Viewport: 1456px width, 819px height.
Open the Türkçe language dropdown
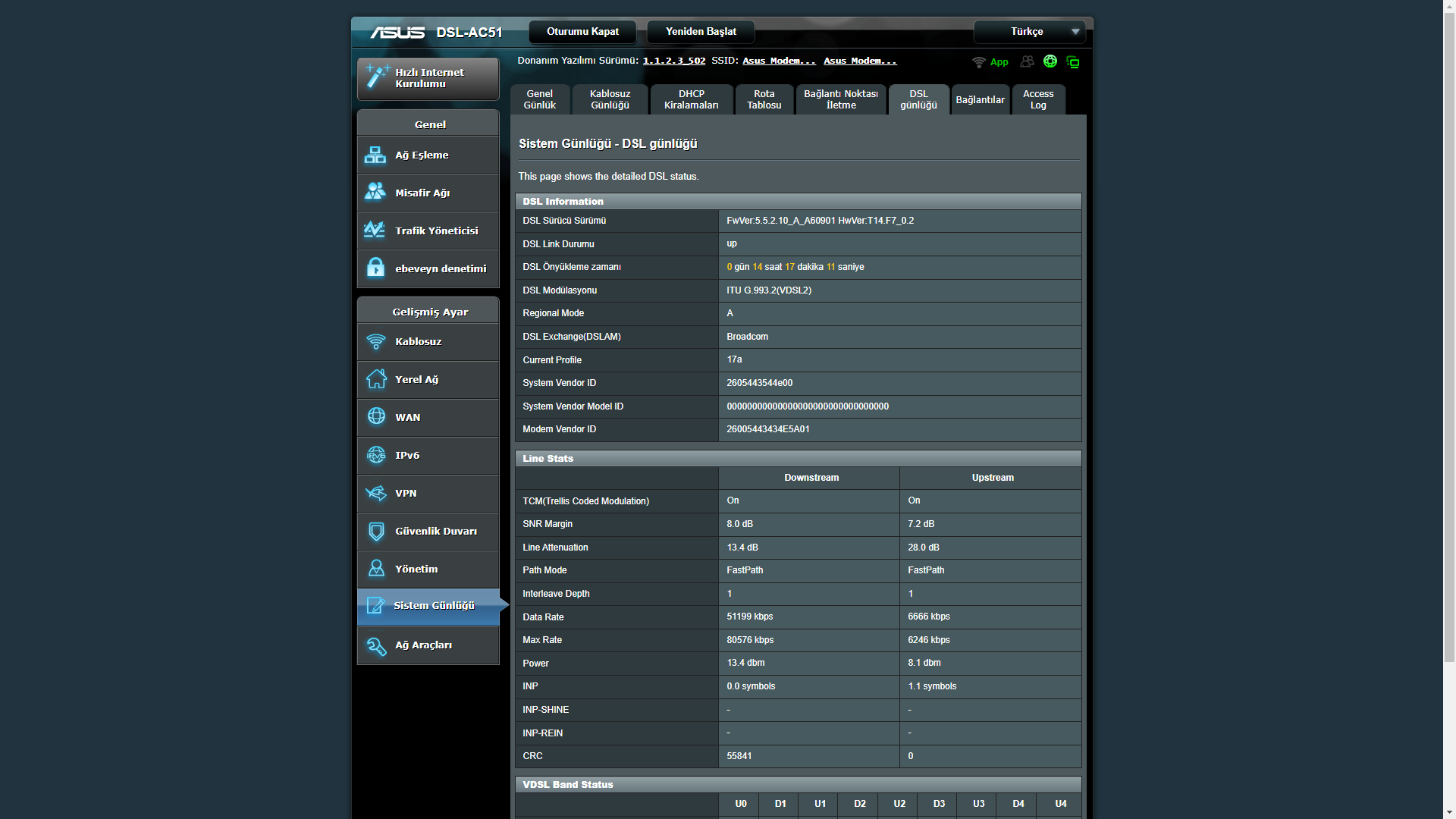1029,32
